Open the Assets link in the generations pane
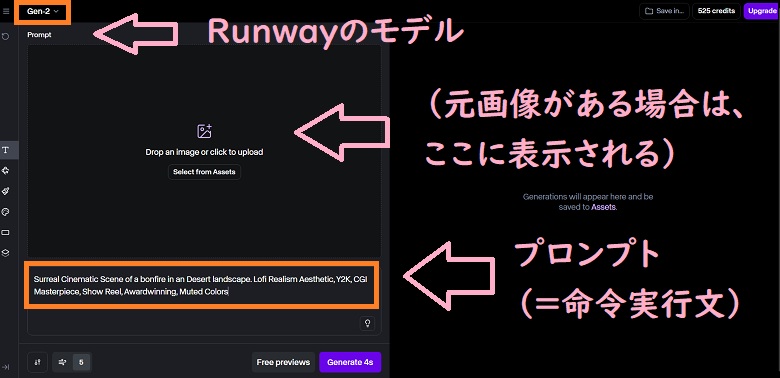The height and width of the screenshot is (378, 780). tap(603, 207)
